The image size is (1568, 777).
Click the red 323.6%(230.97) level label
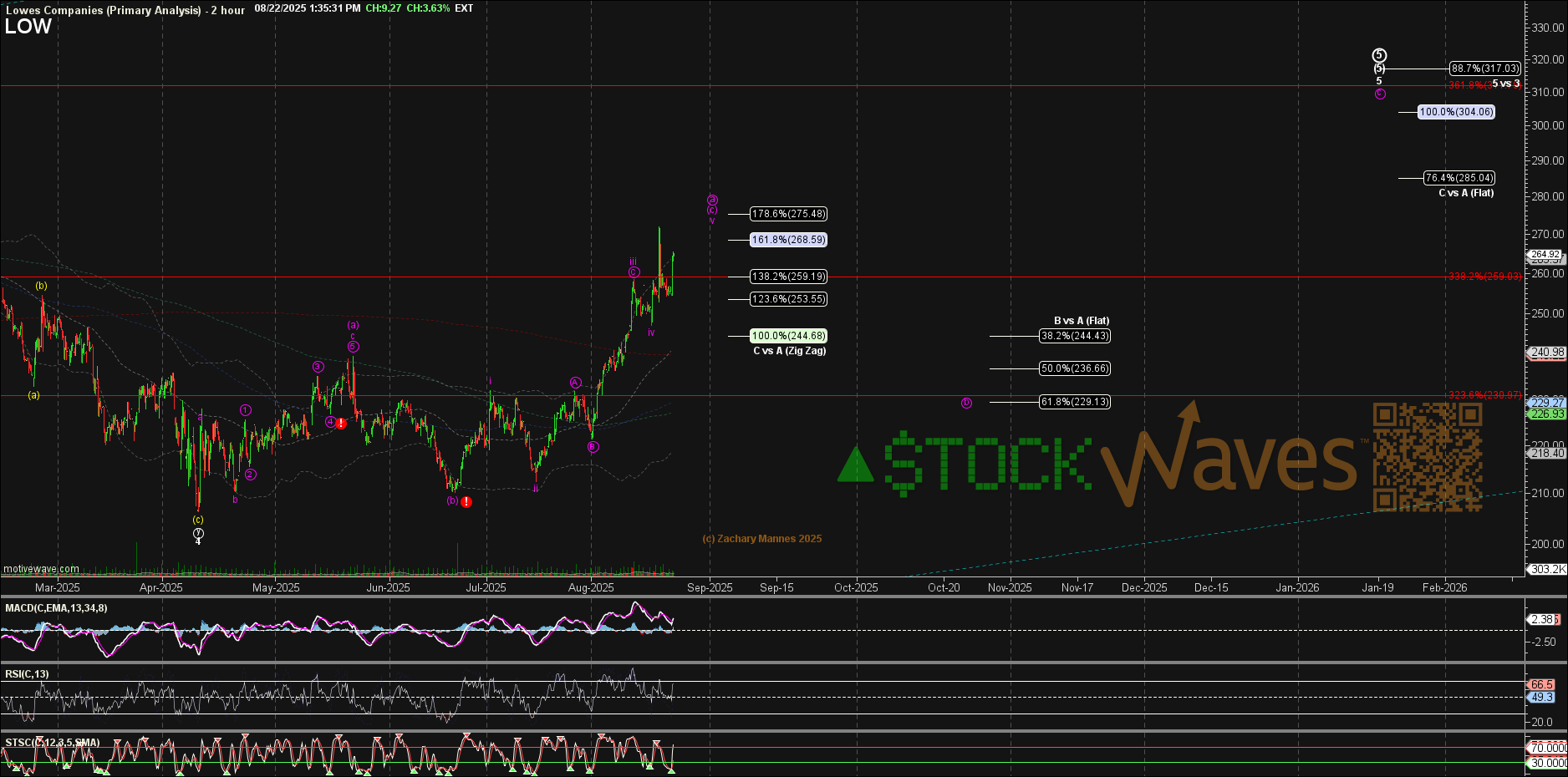1485,395
